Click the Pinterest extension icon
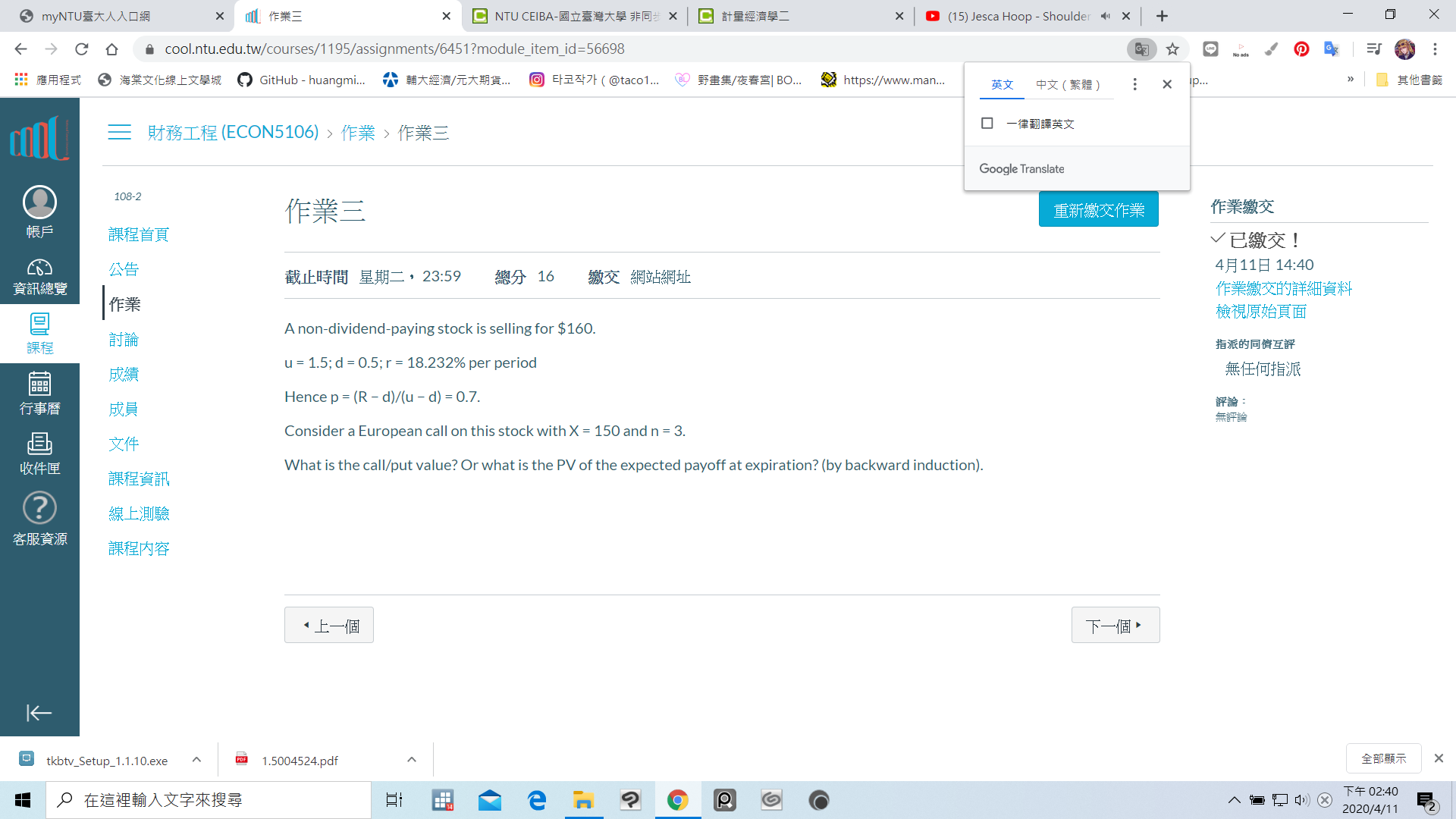Screen dimensions: 1456x819 (1301, 49)
